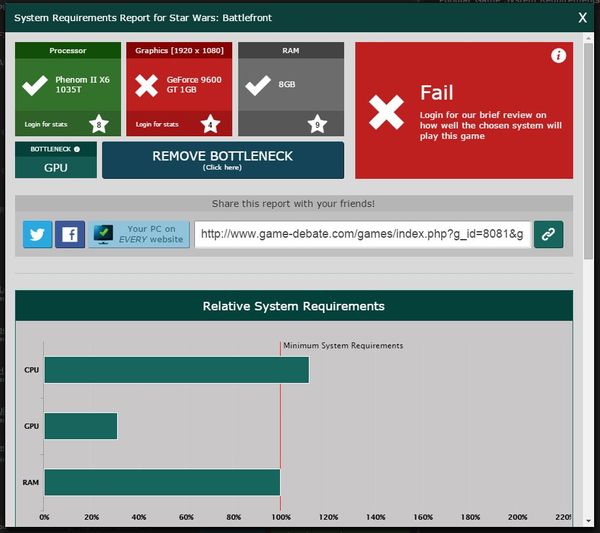Click REMOVE BOTTLENECK button

(x=223, y=160)
